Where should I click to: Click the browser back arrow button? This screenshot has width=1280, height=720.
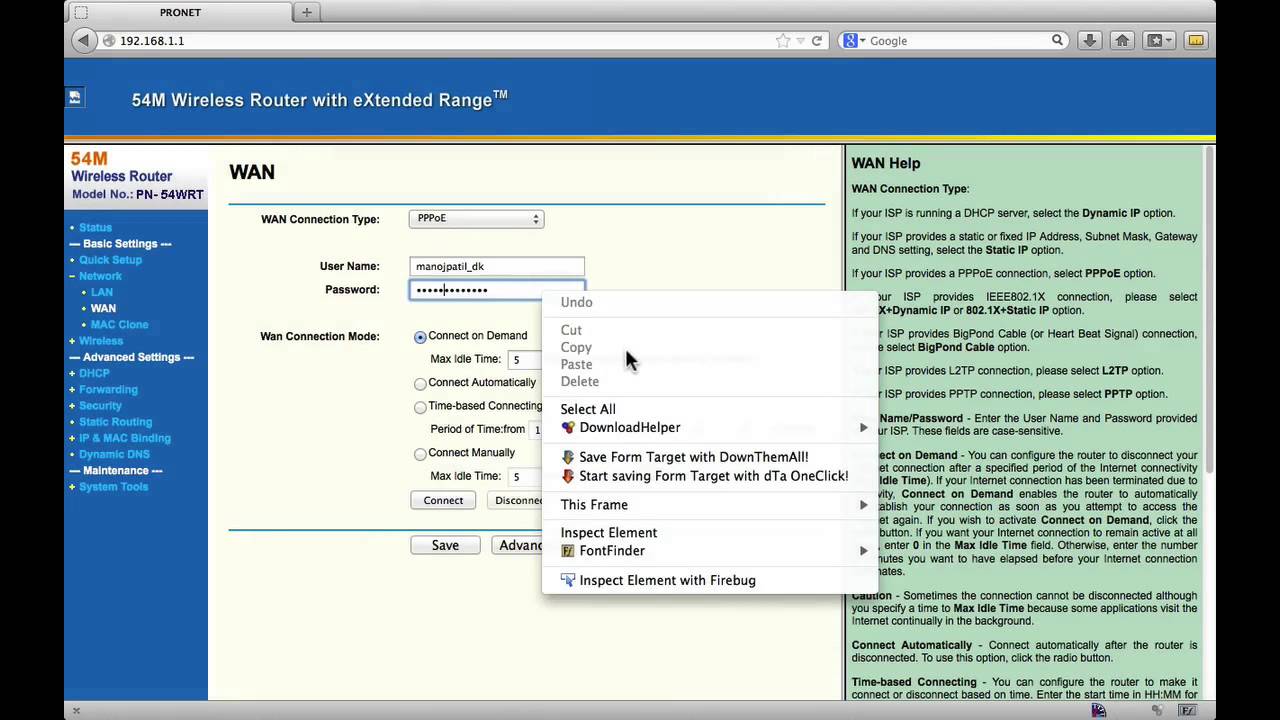coord(84,41)
